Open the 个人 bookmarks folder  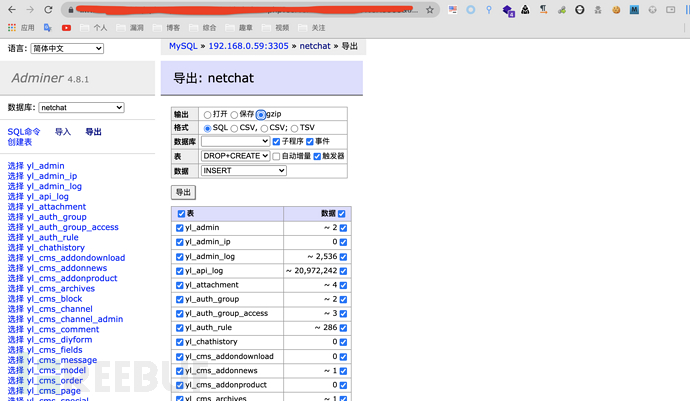[x=93, y=28]
